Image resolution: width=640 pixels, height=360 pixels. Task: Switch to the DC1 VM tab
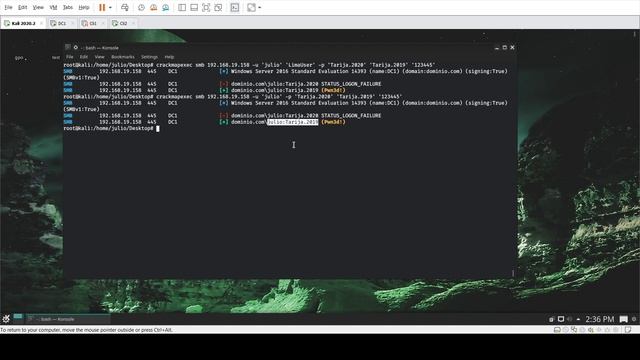click(x=62, y=23)
